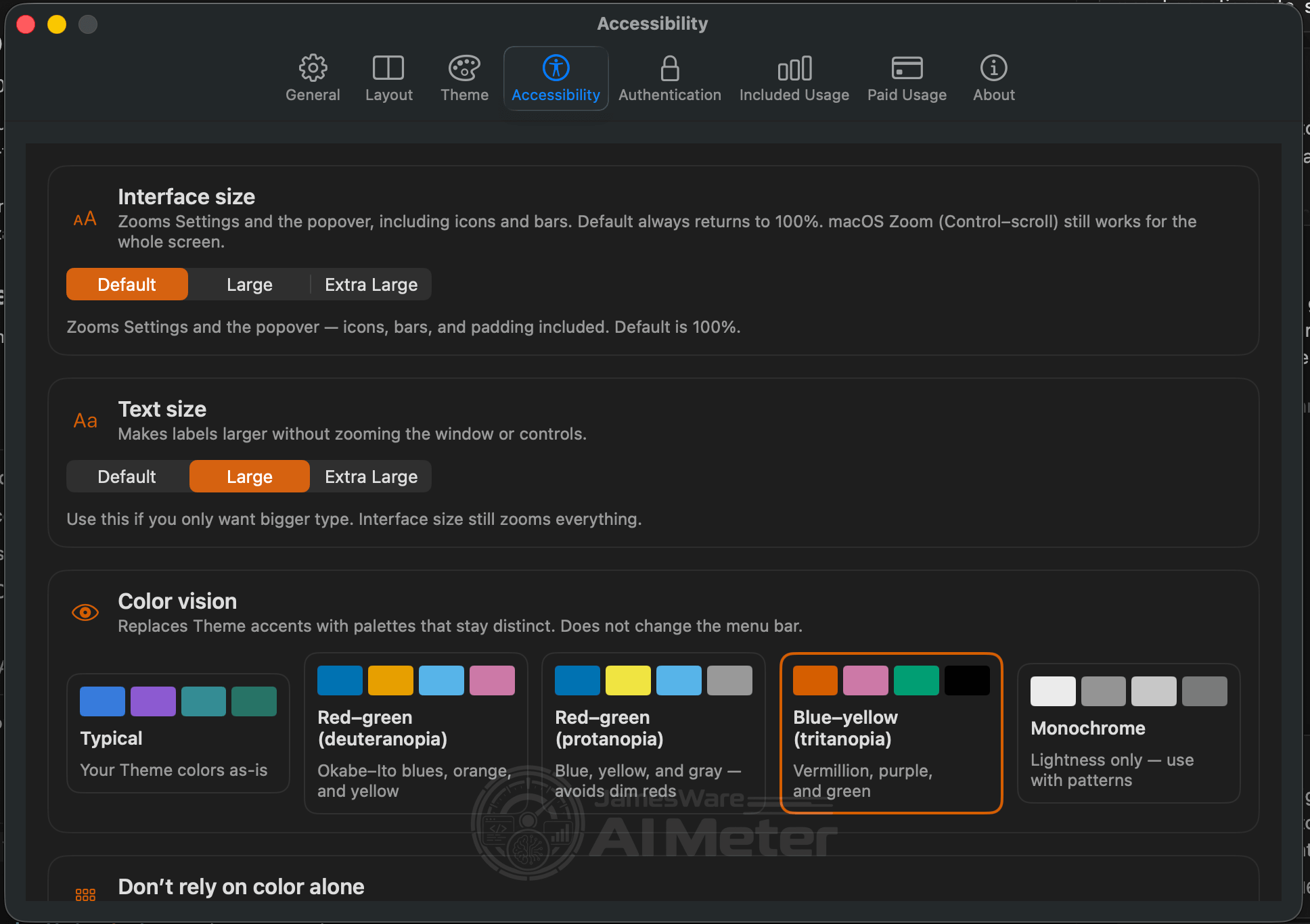Set Interface size to Default

[x=127, y=284]
